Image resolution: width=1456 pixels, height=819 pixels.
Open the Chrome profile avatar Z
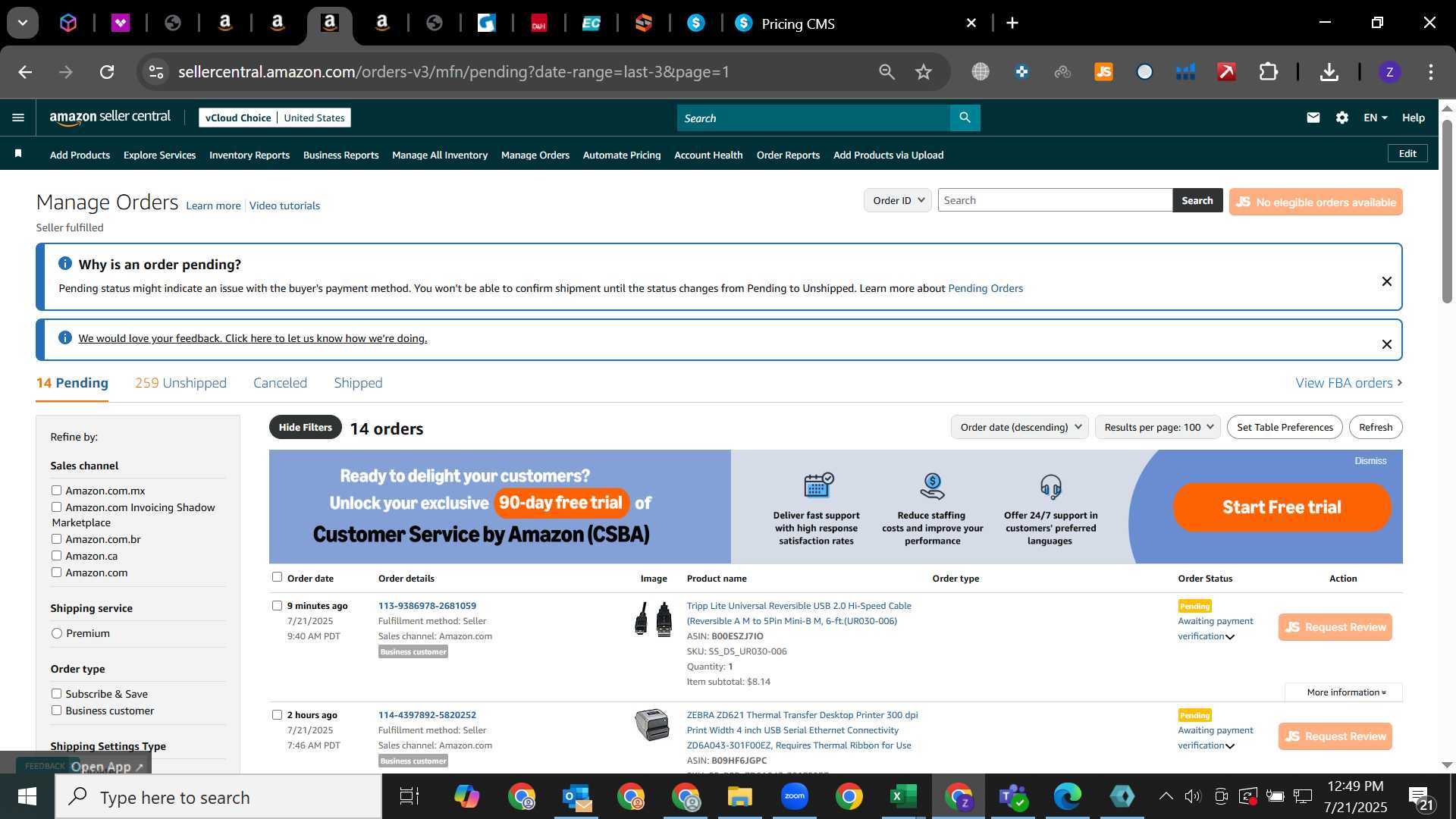click(1389, 72)
